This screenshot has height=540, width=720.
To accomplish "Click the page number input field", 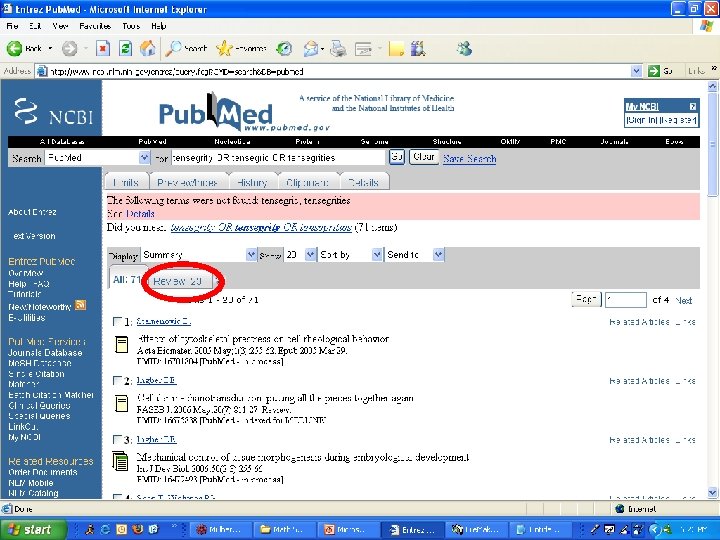I will click(x=625, y=300).
